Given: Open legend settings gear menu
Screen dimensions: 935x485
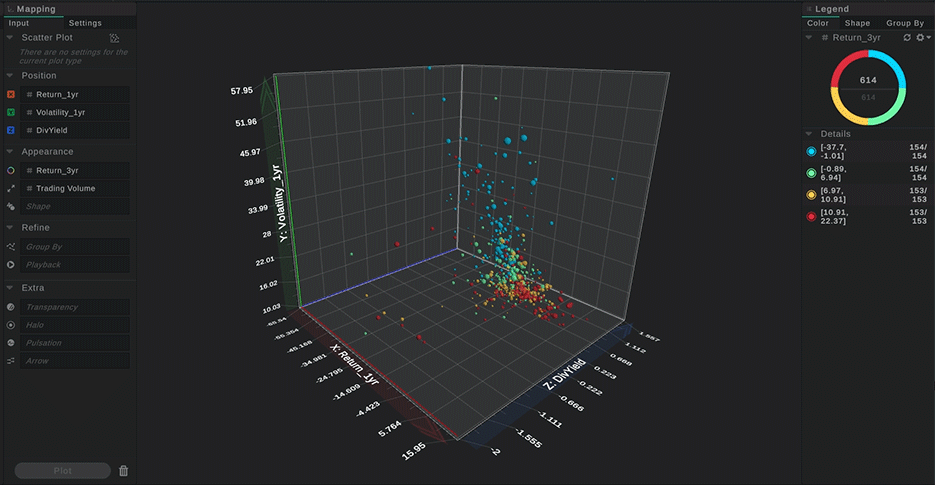Looking at the screenshot, I should pos(922,38).
